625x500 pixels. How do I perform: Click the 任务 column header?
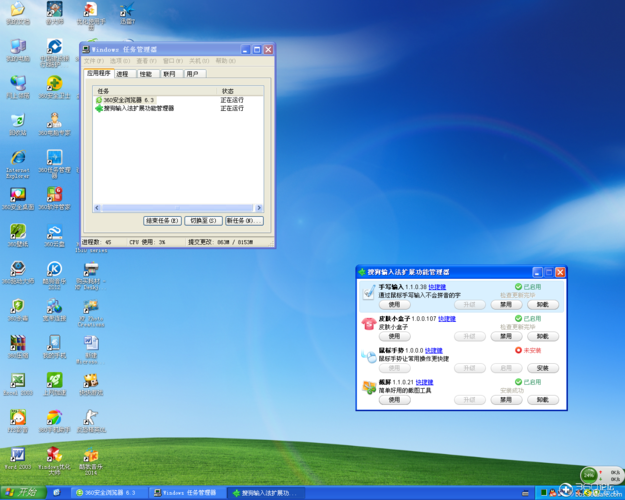point(155,91)
